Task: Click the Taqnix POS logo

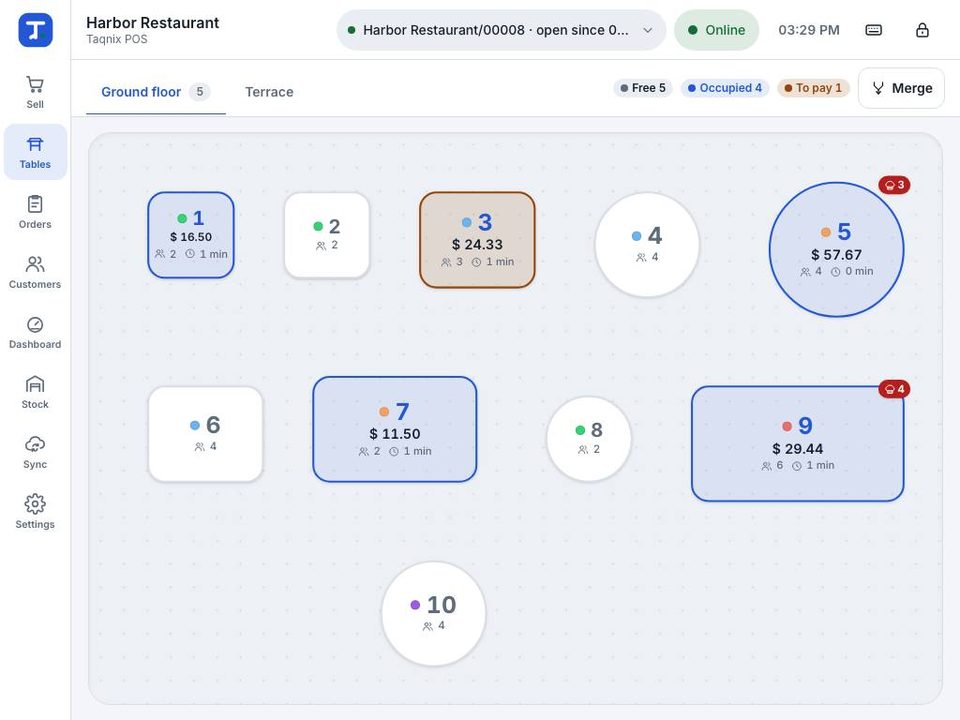Action: (x=36, y=29)
